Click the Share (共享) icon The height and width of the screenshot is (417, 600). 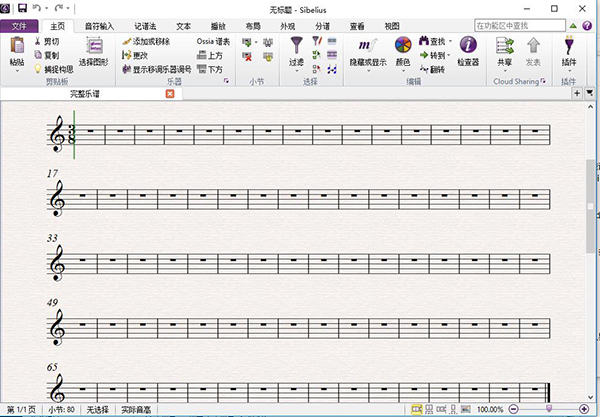505,45
